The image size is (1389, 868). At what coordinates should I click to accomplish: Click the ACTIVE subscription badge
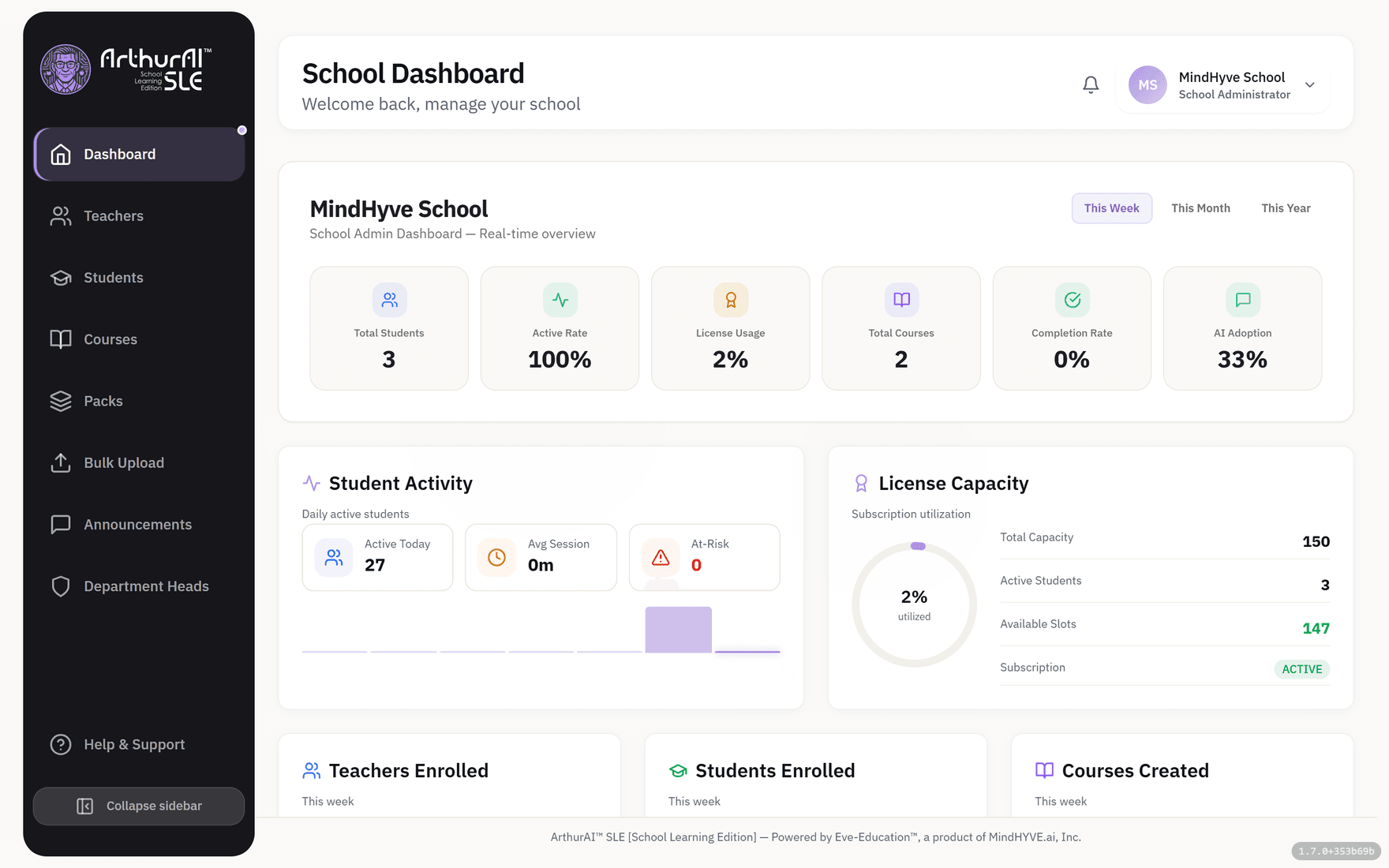pos(1301,669)
